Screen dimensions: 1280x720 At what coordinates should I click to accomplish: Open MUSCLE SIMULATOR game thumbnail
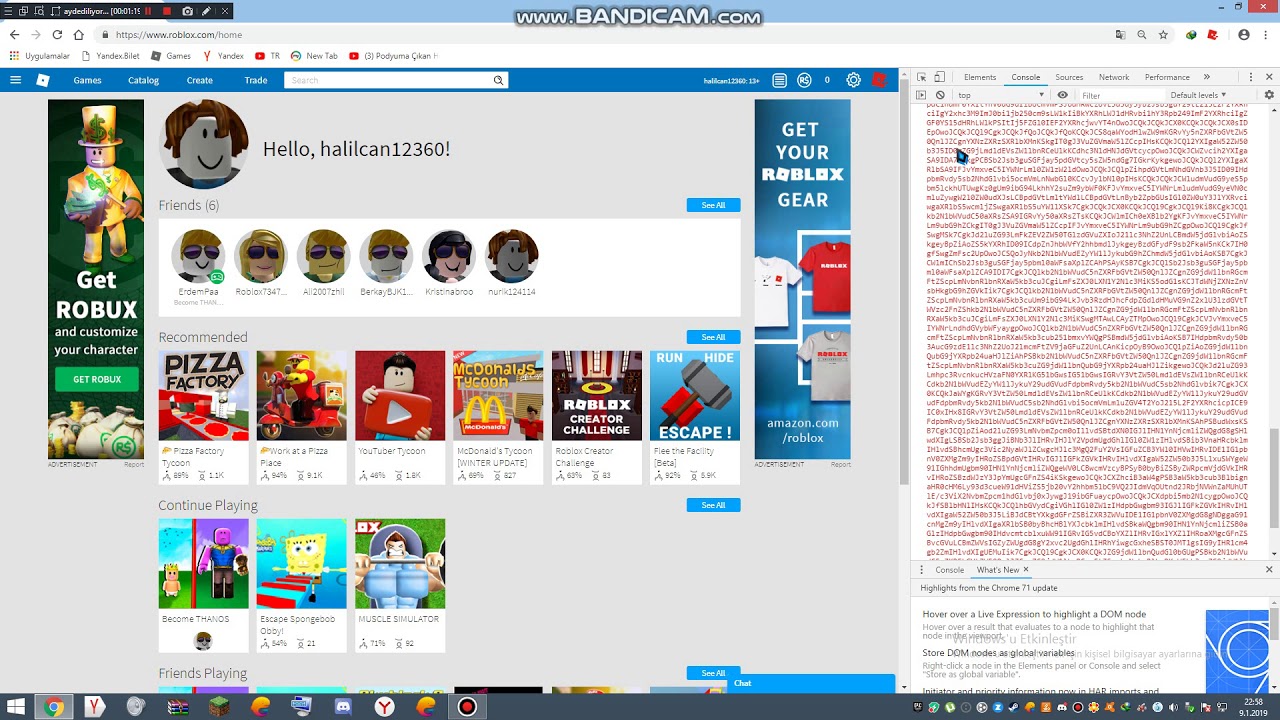pos(400,564)
